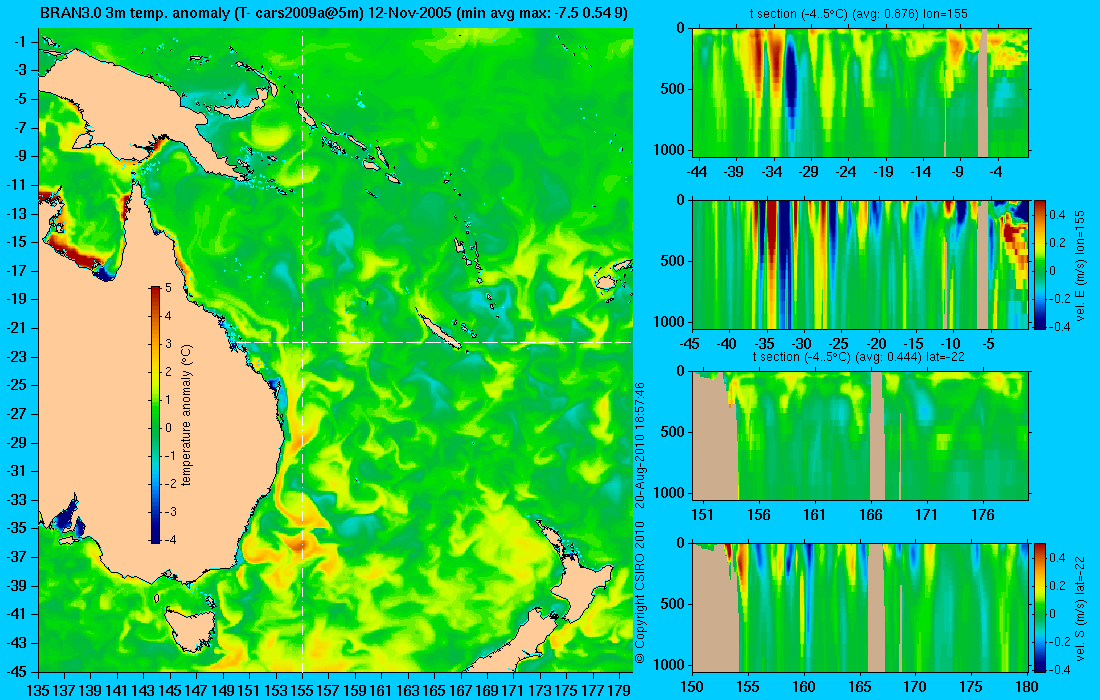Image resolution: width=1100 pixels, height=700 pixels.
Task: Click the '166' tick on lat=-22 temperature panel
Action: [871, 515]
